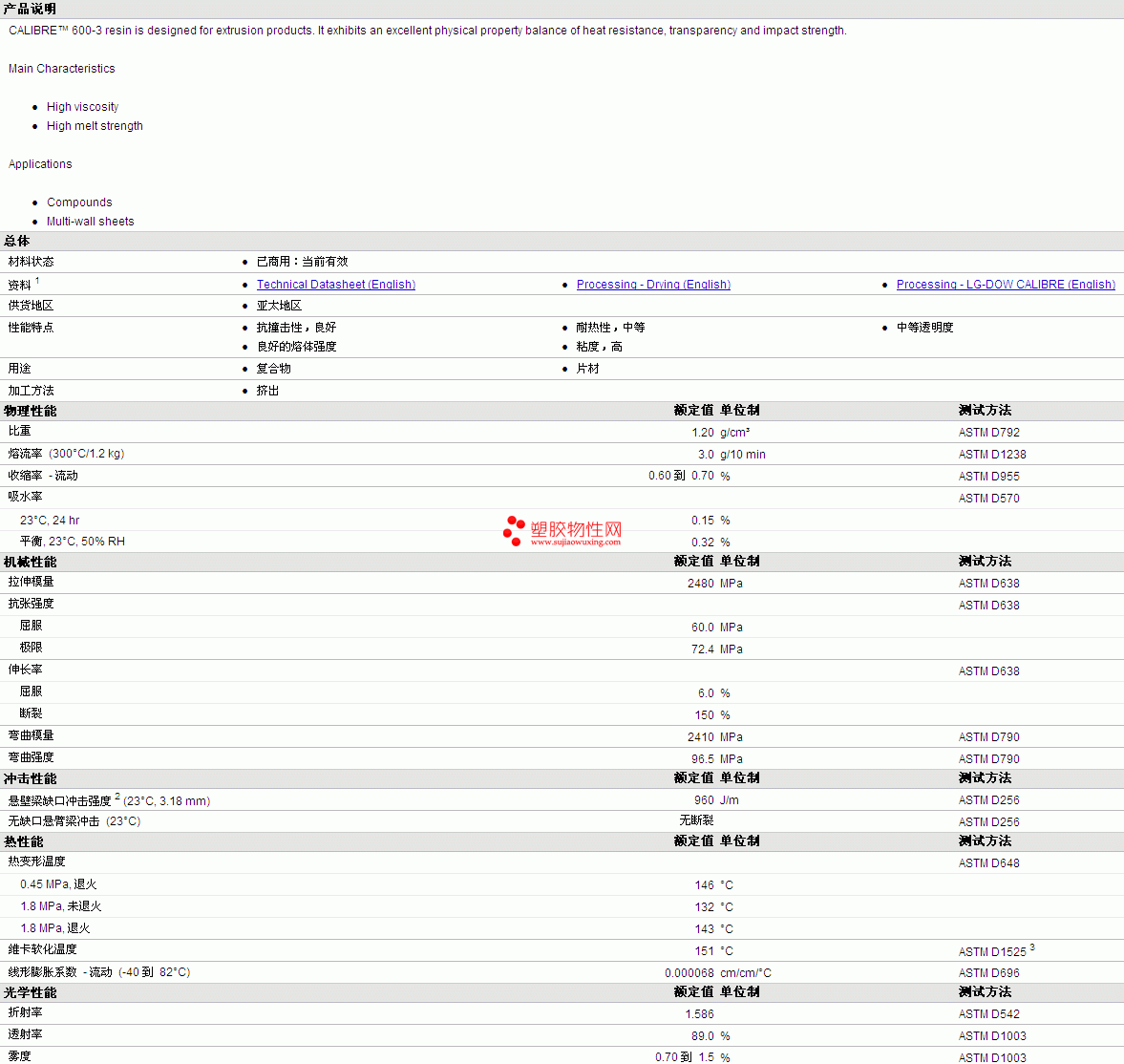Select the 已商用：当前有效 status value
This screenshot has width=1124, height=1064.
tap(303, 262)
